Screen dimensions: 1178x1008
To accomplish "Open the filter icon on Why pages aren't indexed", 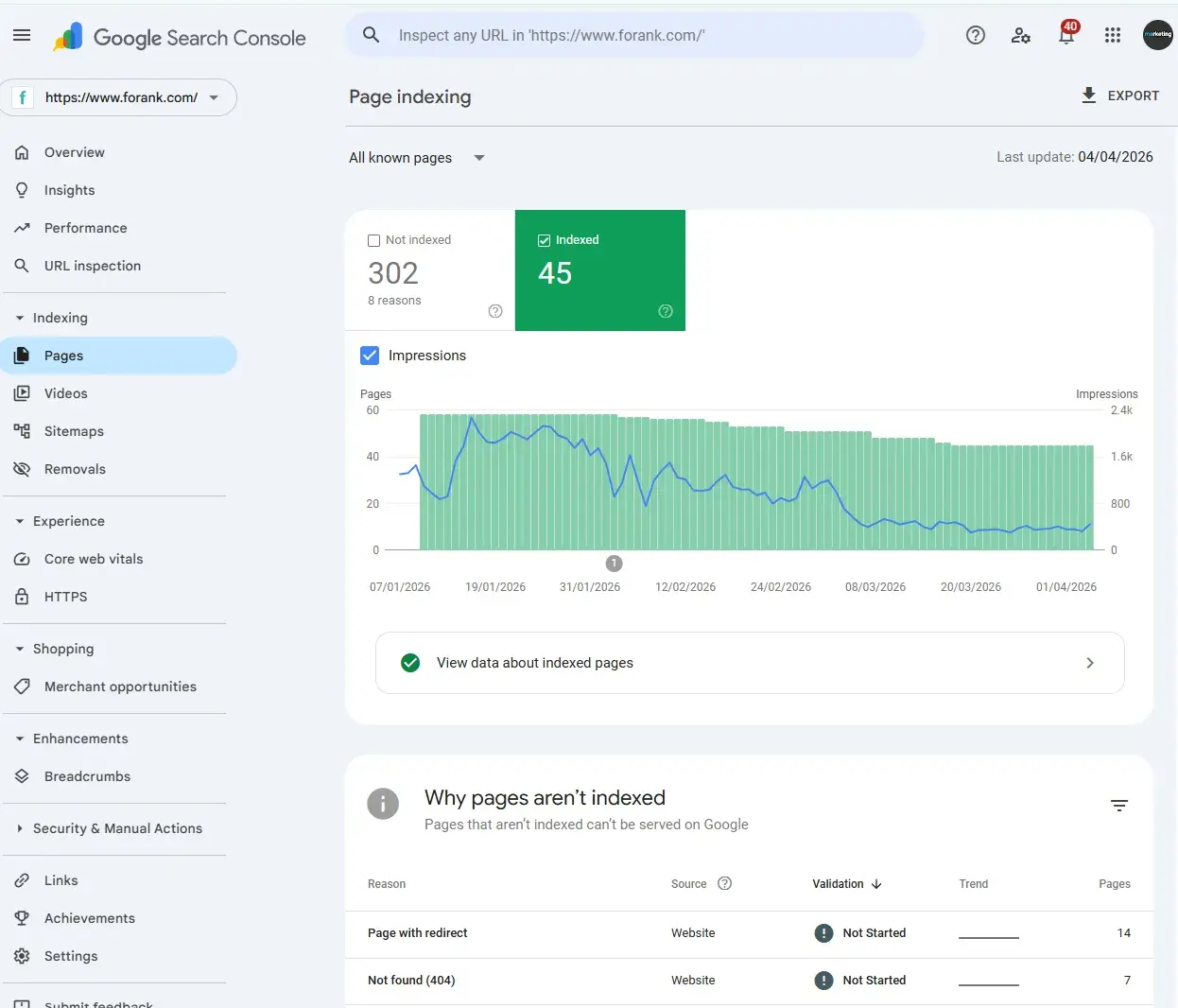I will [x=1119, y=806].
